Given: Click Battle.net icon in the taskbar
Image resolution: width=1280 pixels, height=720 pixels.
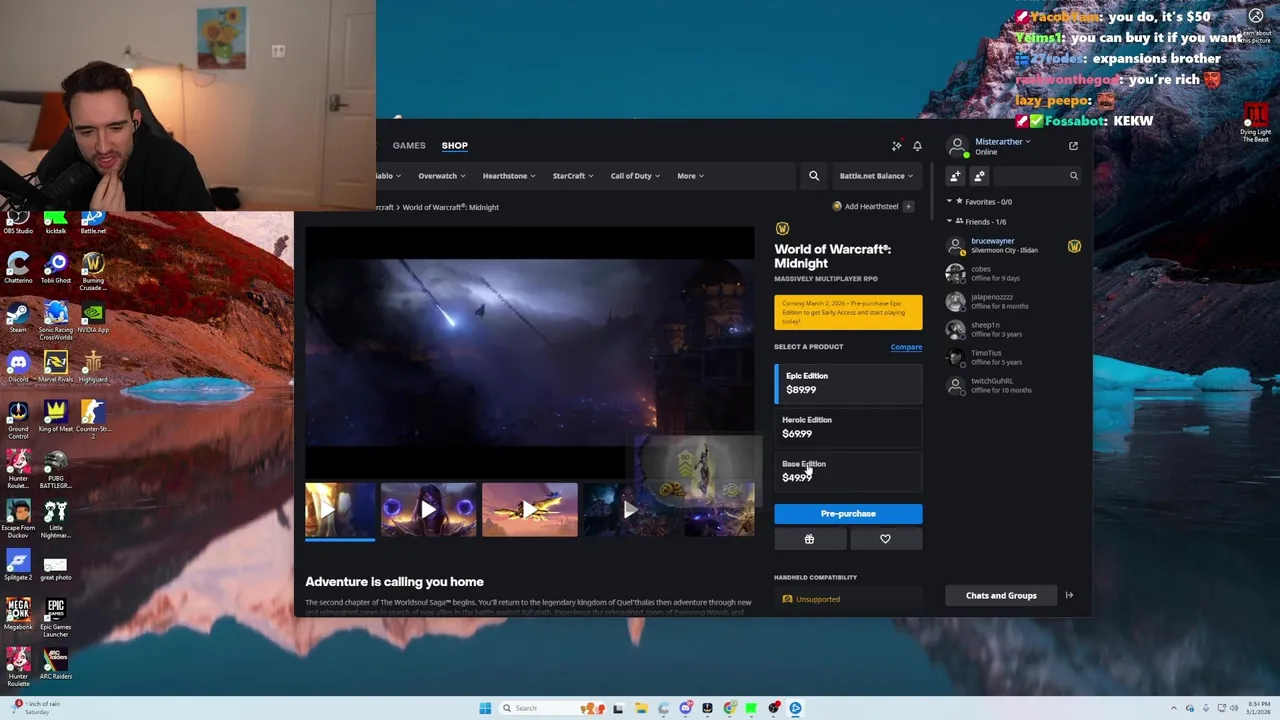Looking at the screenshot, I should 795,708.
